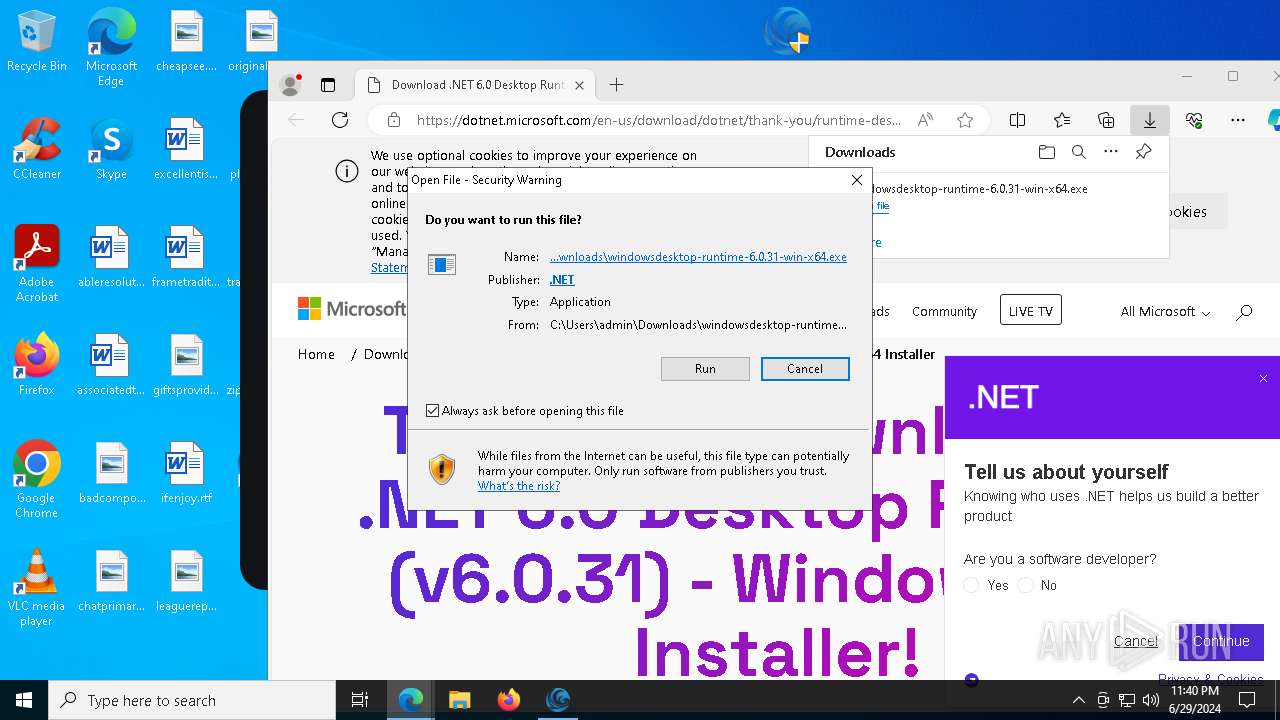The height and width of the screenshot is (720, 1280).
Task: Toggle Read aloud in address bar
Action: coord(926,120)
